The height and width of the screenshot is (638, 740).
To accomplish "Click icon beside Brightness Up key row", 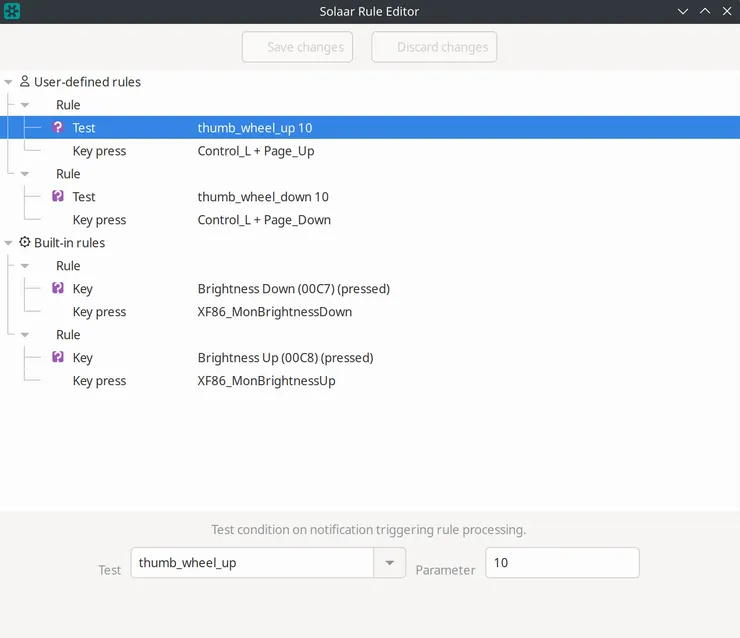I will tap(58, 357).
